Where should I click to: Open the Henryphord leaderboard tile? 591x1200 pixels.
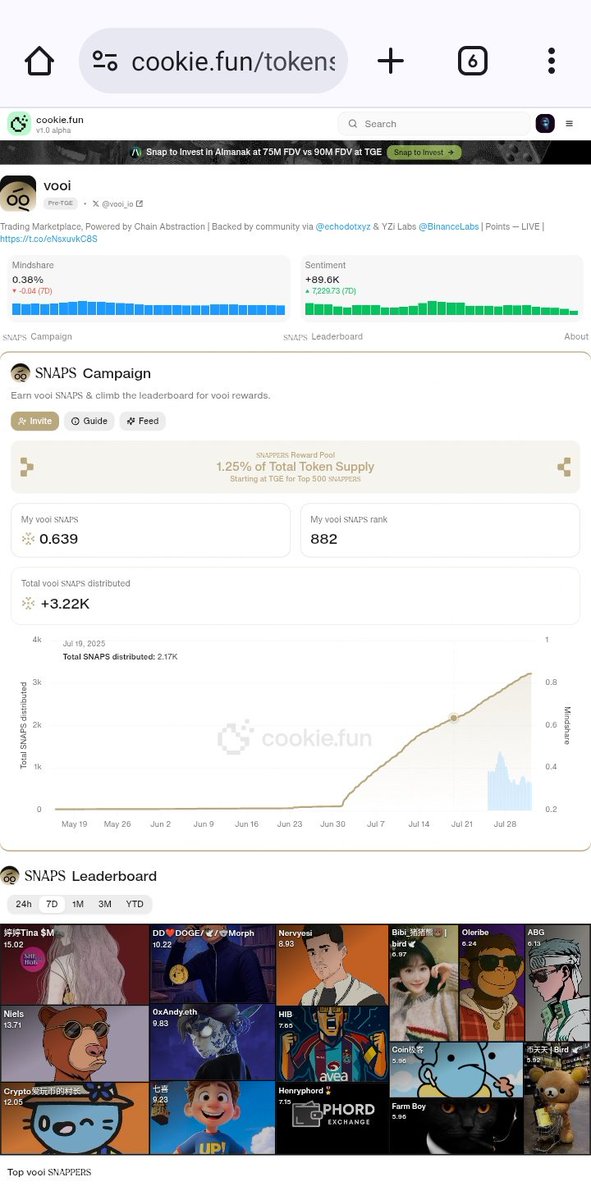pyautogui.click(x=332, y=1118)
